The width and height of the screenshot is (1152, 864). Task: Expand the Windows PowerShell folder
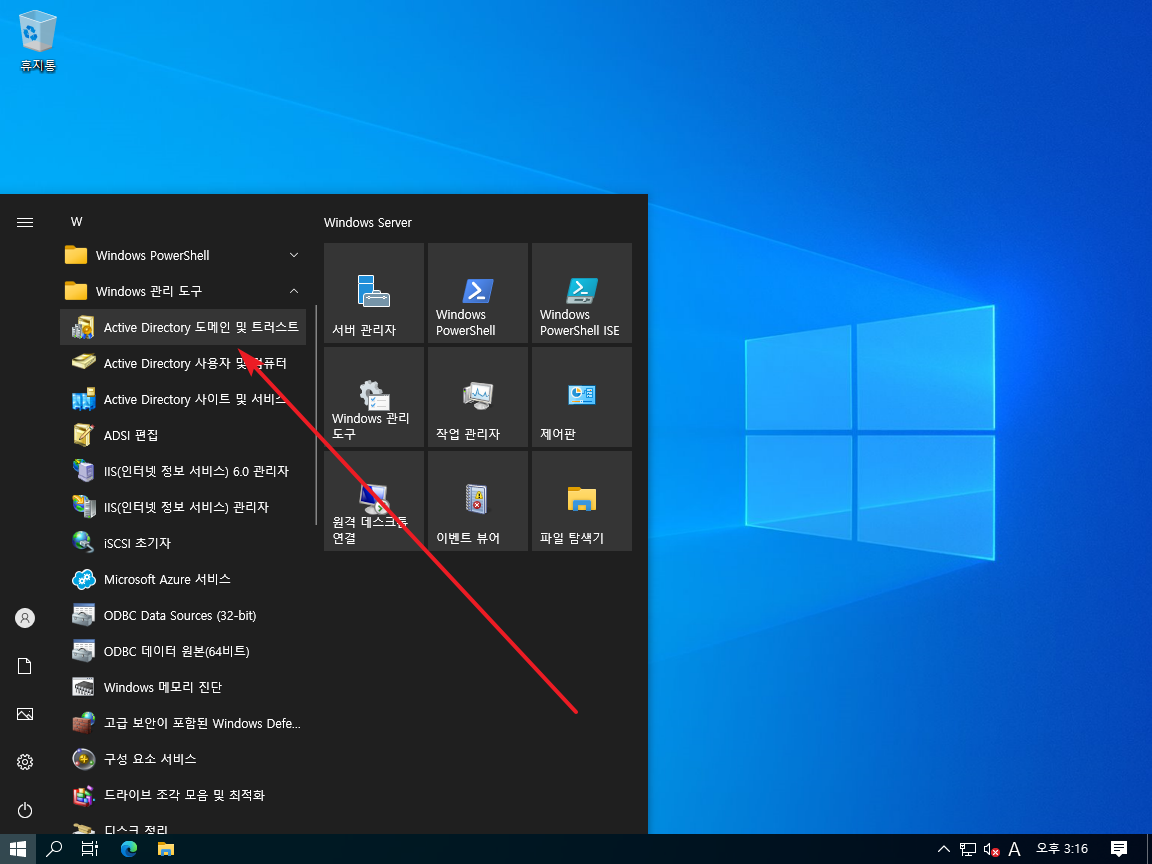(x=183, y=256)
